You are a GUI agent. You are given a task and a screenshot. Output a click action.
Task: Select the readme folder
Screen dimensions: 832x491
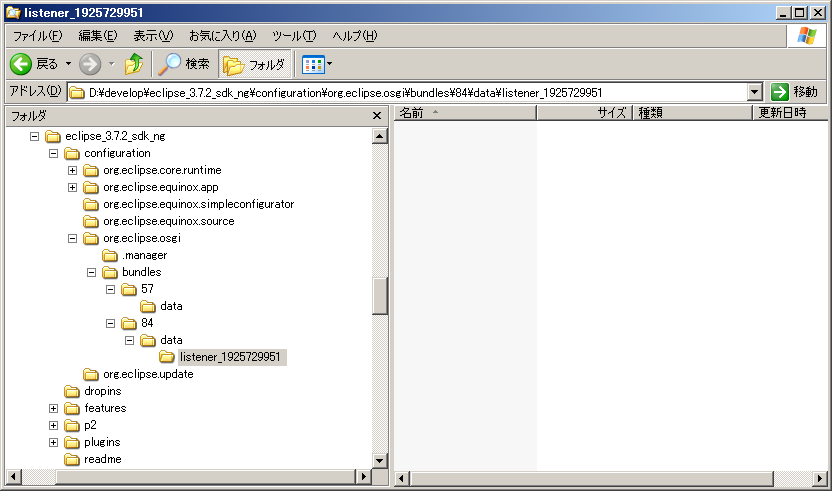(x=102, y=459)
